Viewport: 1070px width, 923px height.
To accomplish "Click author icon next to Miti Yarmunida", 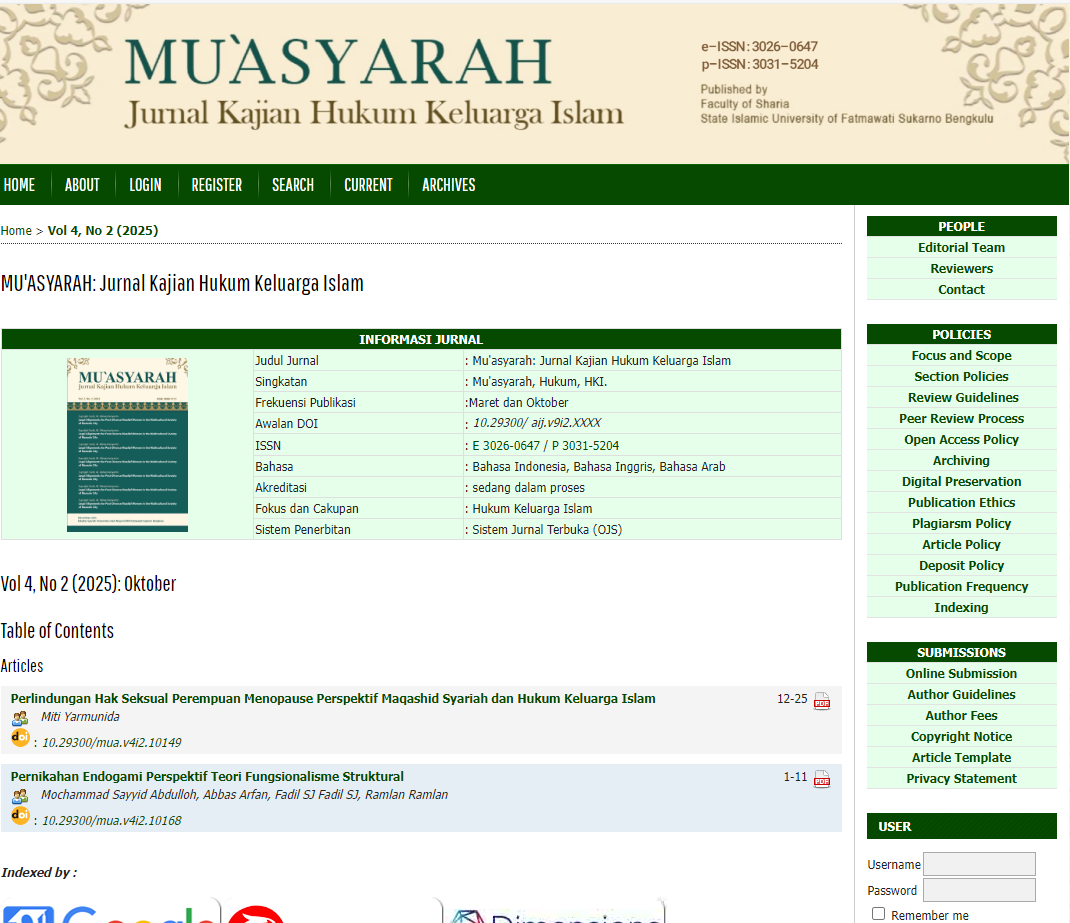I will 20,718.
